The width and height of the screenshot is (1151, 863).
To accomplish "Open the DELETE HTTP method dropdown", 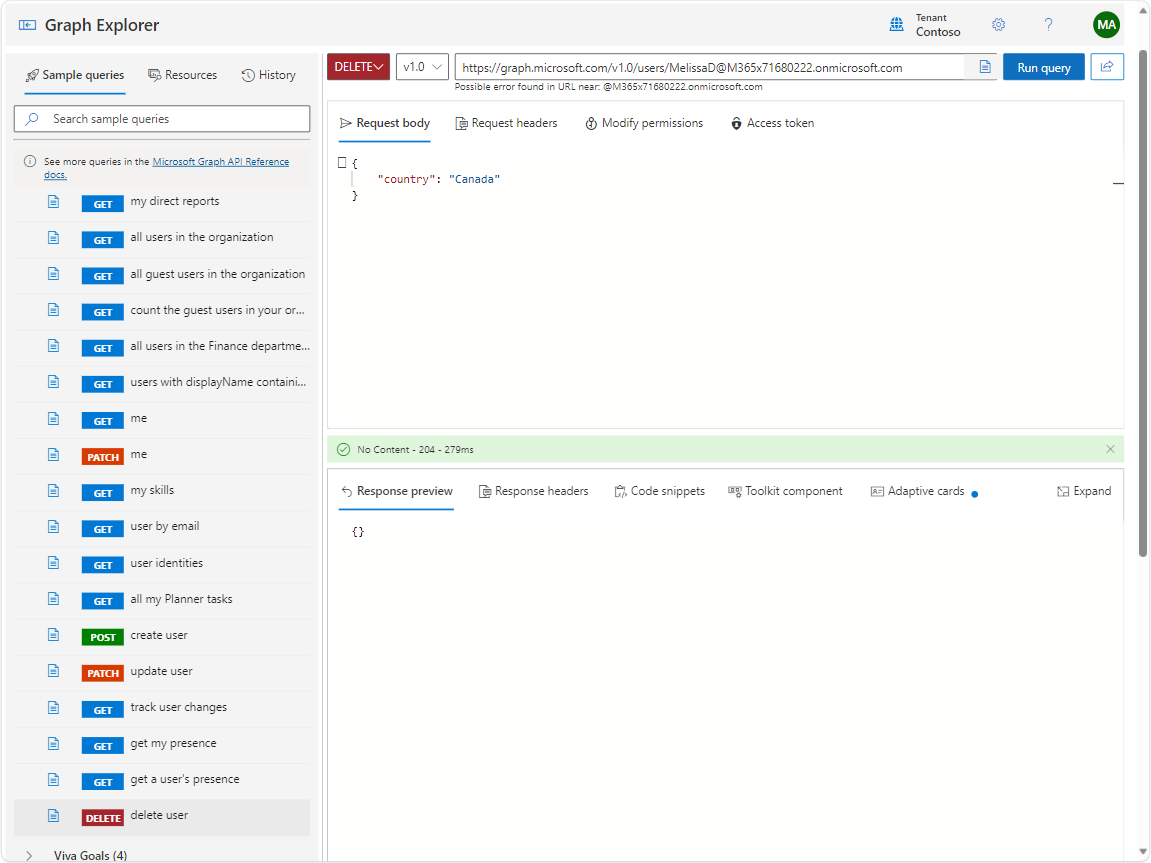I will (x=358, y=67).
